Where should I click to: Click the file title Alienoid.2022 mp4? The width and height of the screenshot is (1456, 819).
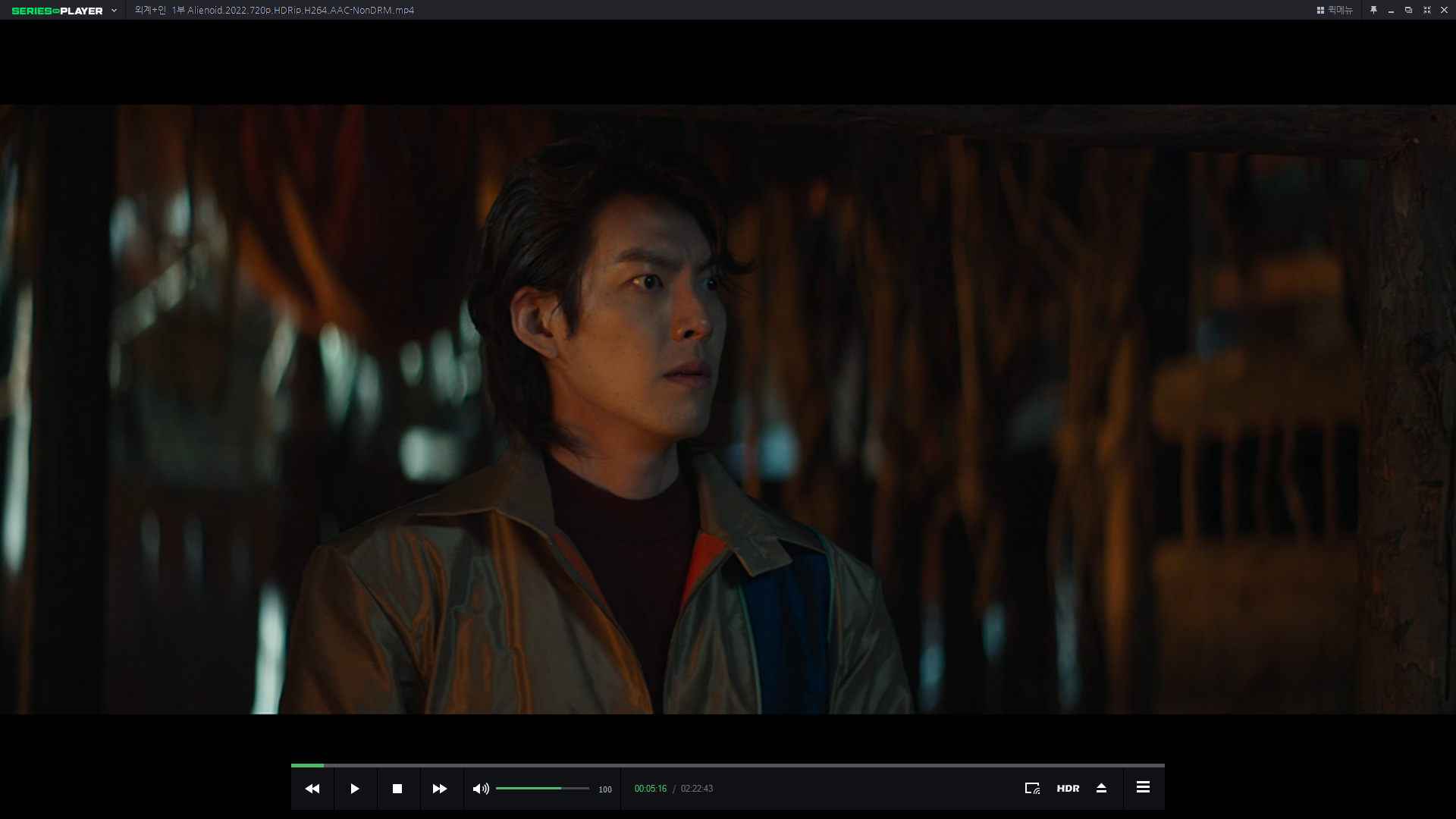tap(275, 11)
